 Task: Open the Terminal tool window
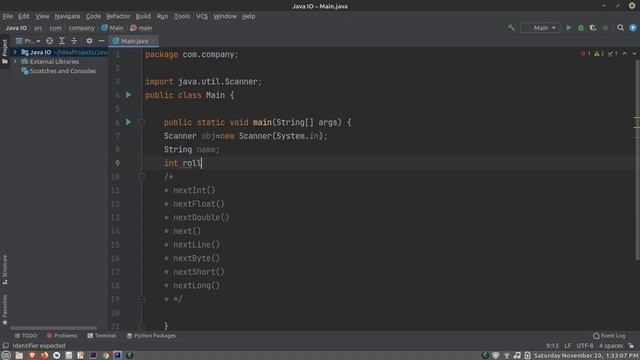click(102, 336)
